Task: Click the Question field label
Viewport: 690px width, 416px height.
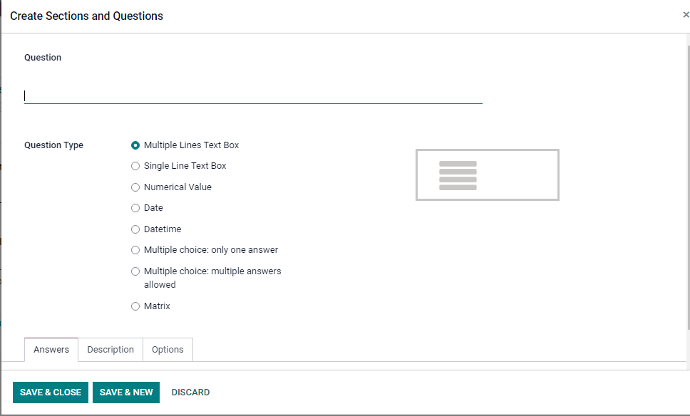Action: 43,58
